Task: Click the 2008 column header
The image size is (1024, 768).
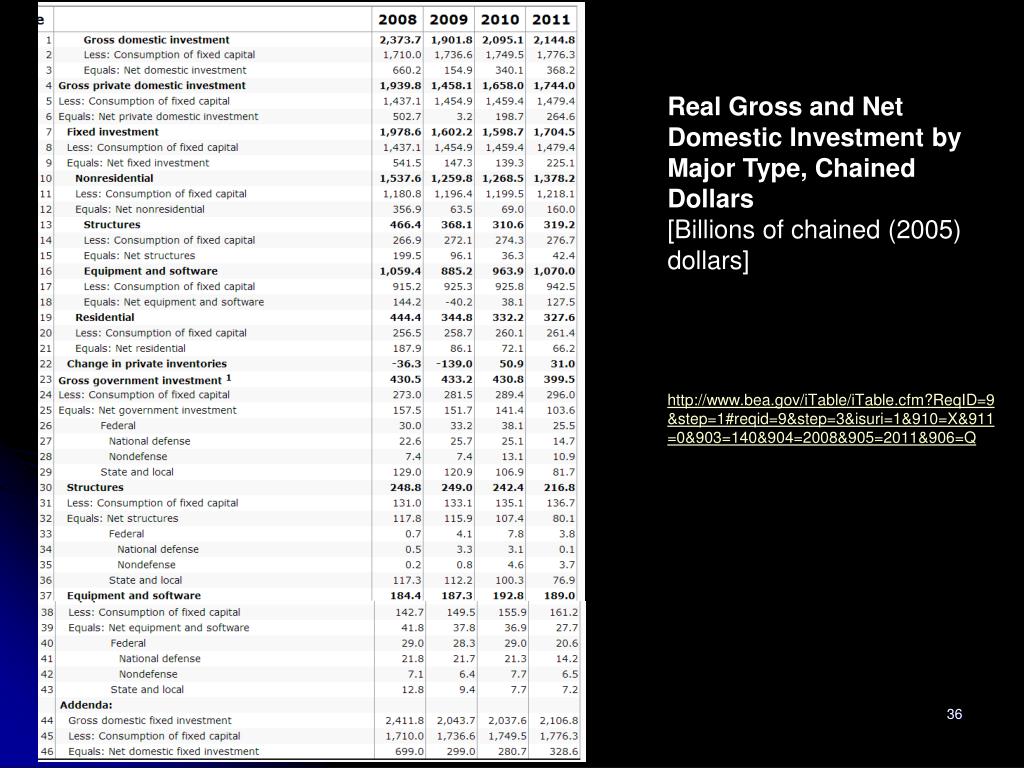Action: [x=397, y=20]
